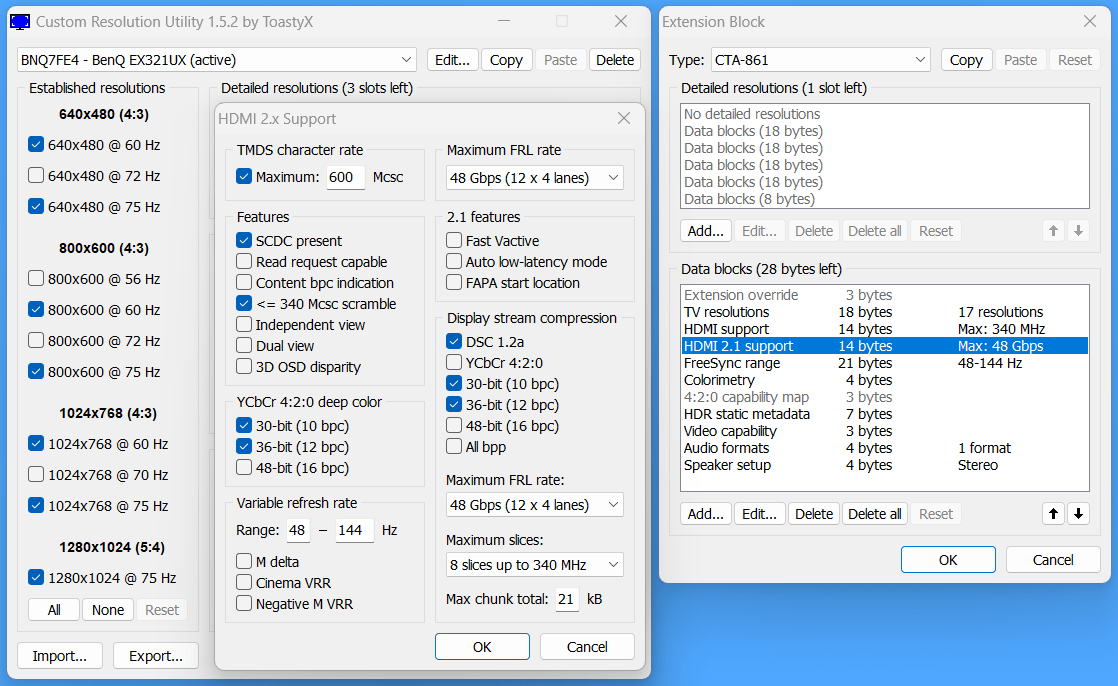Click Export... button in CRU window
Image resolution: width=1118 pixels, height=686 pixels.
[155, 656]
